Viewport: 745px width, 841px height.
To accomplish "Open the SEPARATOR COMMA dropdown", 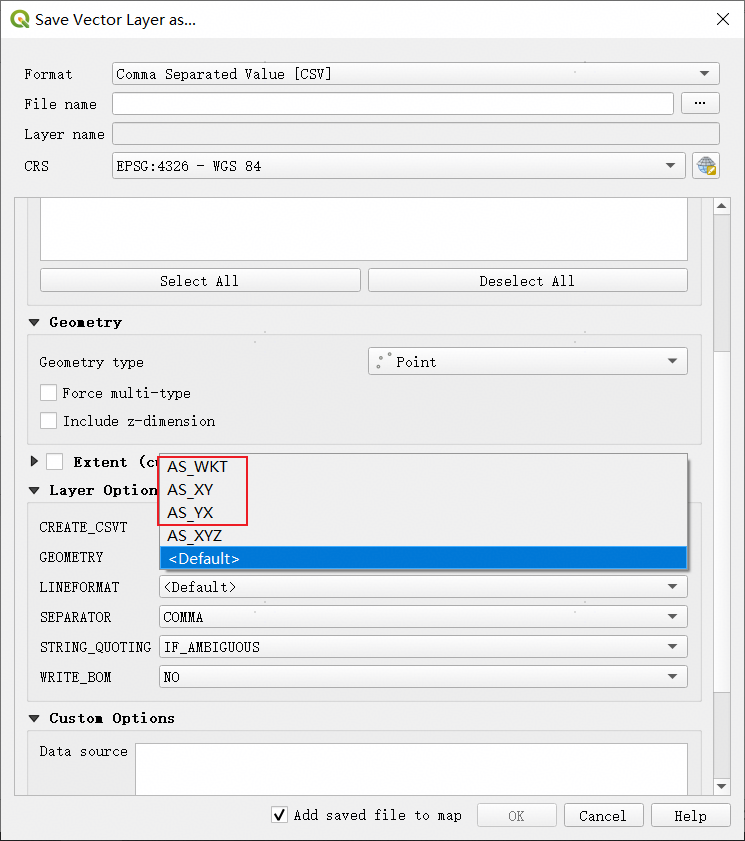I will click(x=423, y=617).
